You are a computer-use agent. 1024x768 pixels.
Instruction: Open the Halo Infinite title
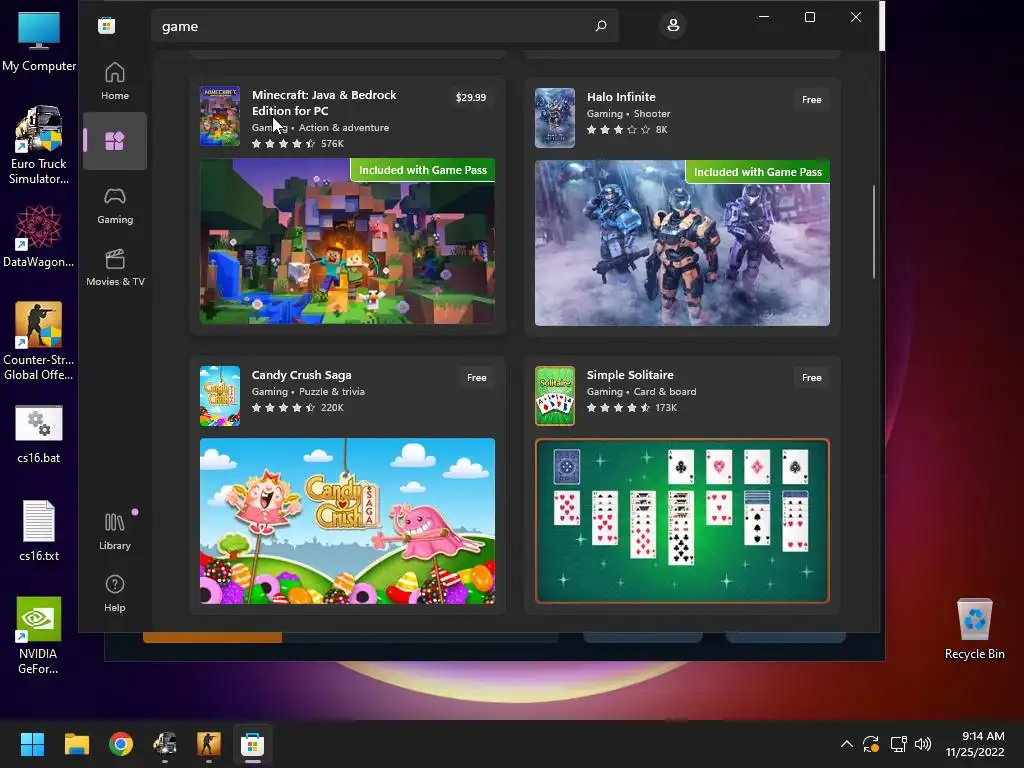point(621,97)
